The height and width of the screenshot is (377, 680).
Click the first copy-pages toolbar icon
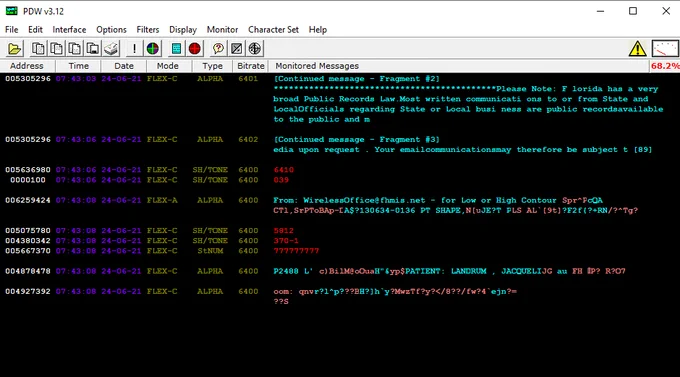[x=38, y=49]
